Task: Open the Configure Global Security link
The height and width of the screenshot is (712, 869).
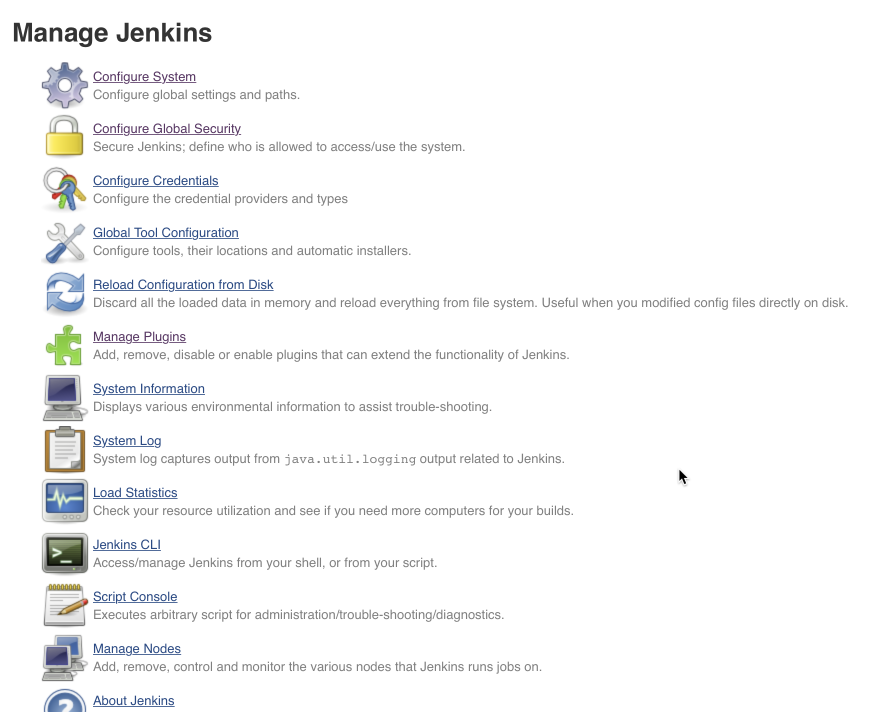Action: click(x=167, y=129)
